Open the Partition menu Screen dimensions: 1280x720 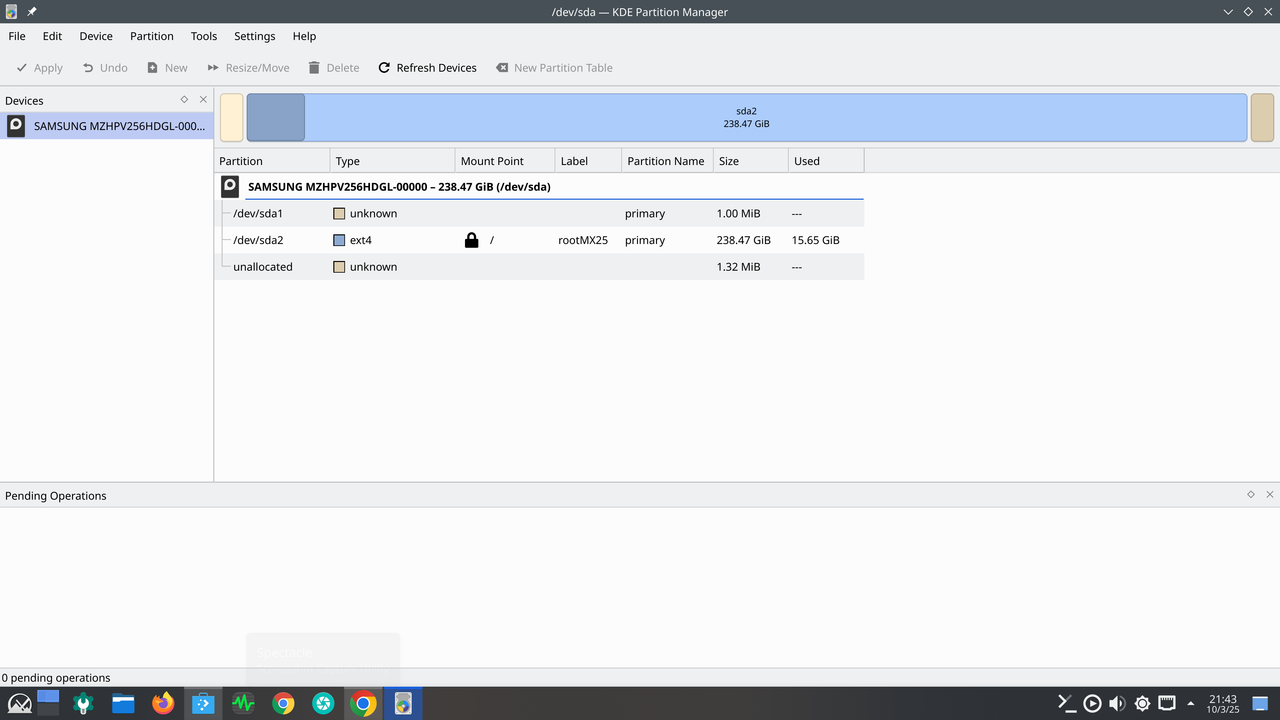click(x=151, y=36)
